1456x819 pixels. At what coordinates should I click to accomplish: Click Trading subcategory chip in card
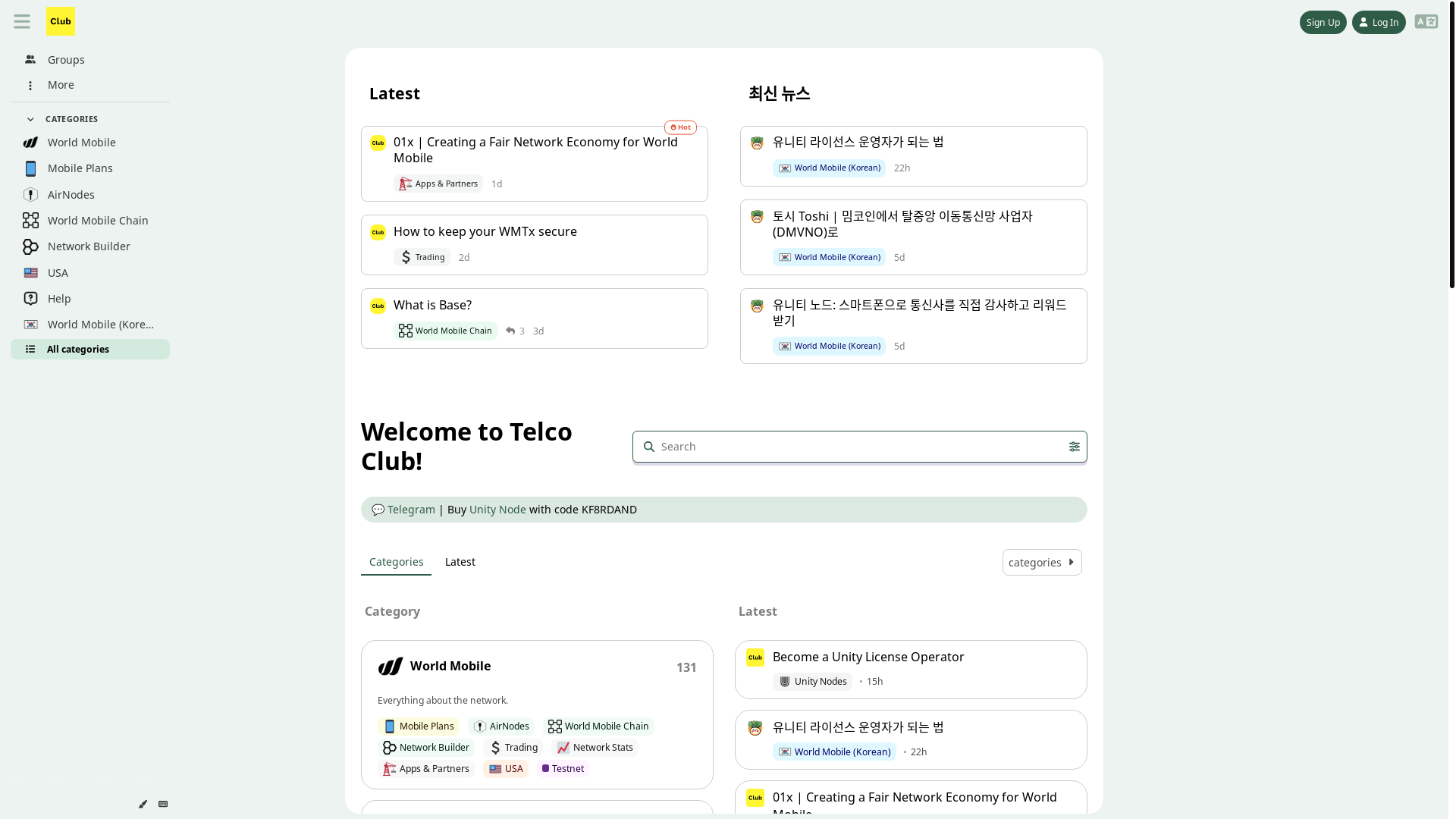tap(513, 748)
